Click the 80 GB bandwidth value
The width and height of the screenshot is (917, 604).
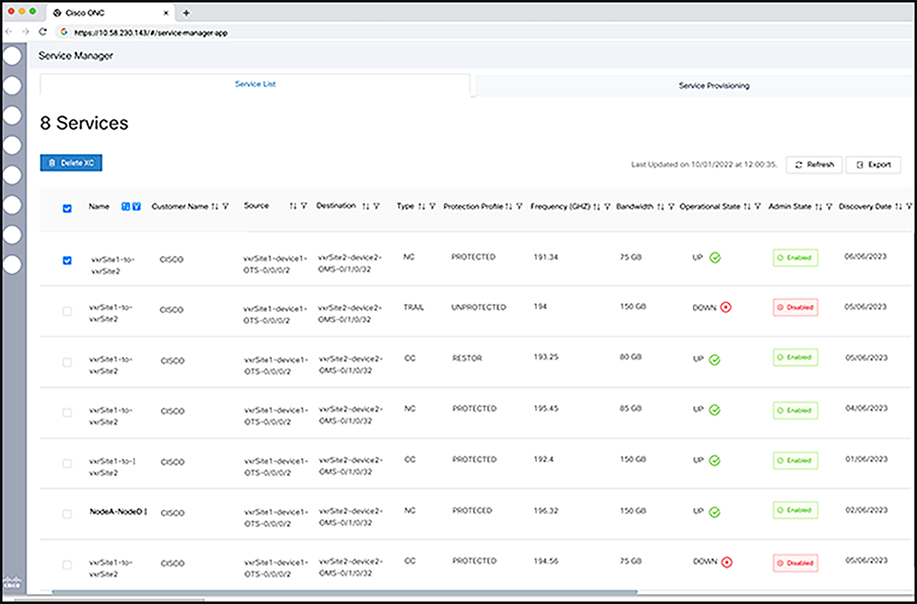630,357
